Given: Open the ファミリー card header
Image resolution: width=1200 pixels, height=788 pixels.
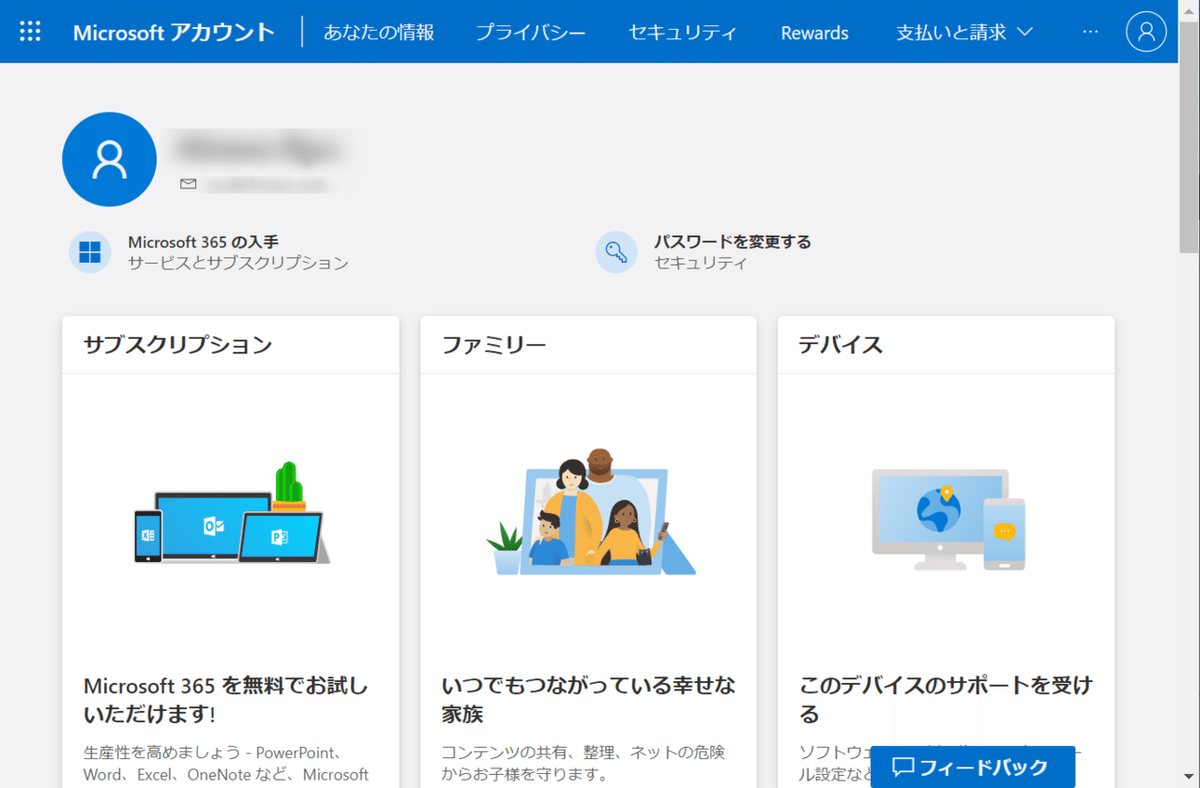Looking at the screenshot, I should [x=588, y=345].
